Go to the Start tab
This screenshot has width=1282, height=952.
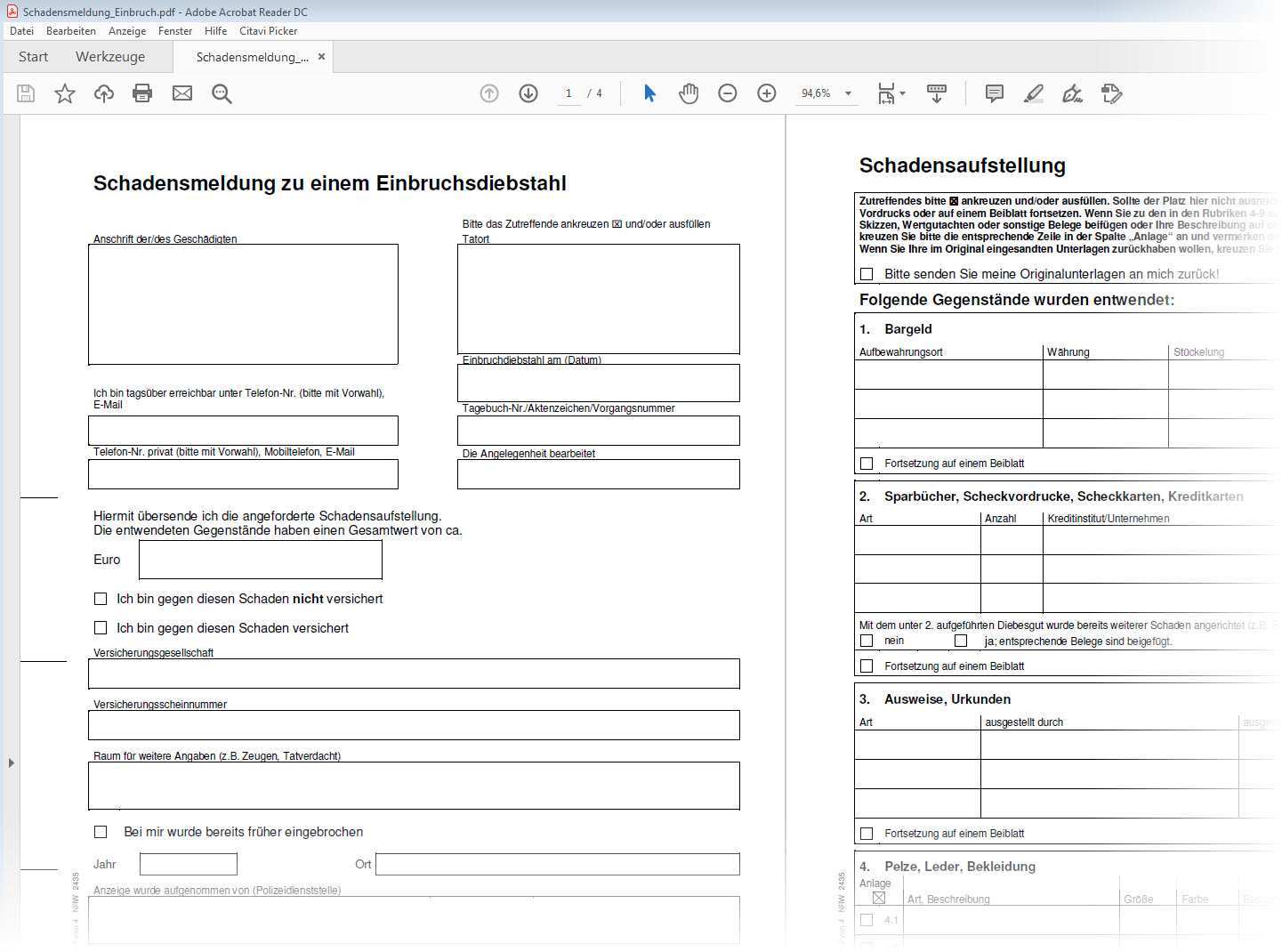(x=34, y=57)
